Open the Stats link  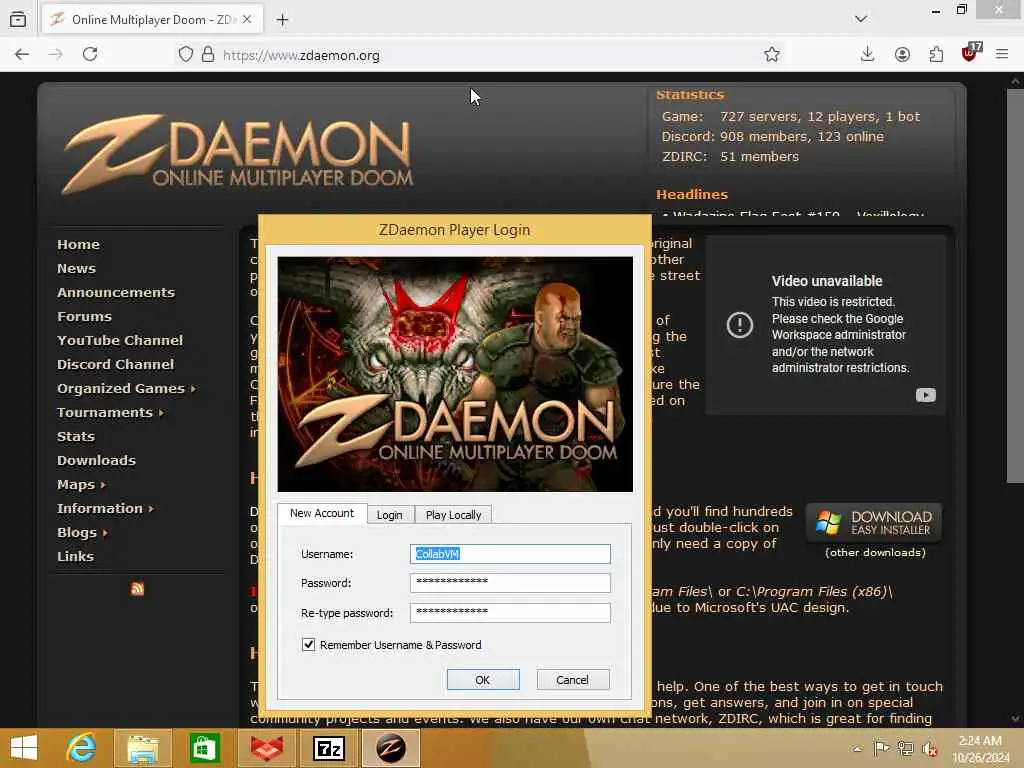click(76, 436)
